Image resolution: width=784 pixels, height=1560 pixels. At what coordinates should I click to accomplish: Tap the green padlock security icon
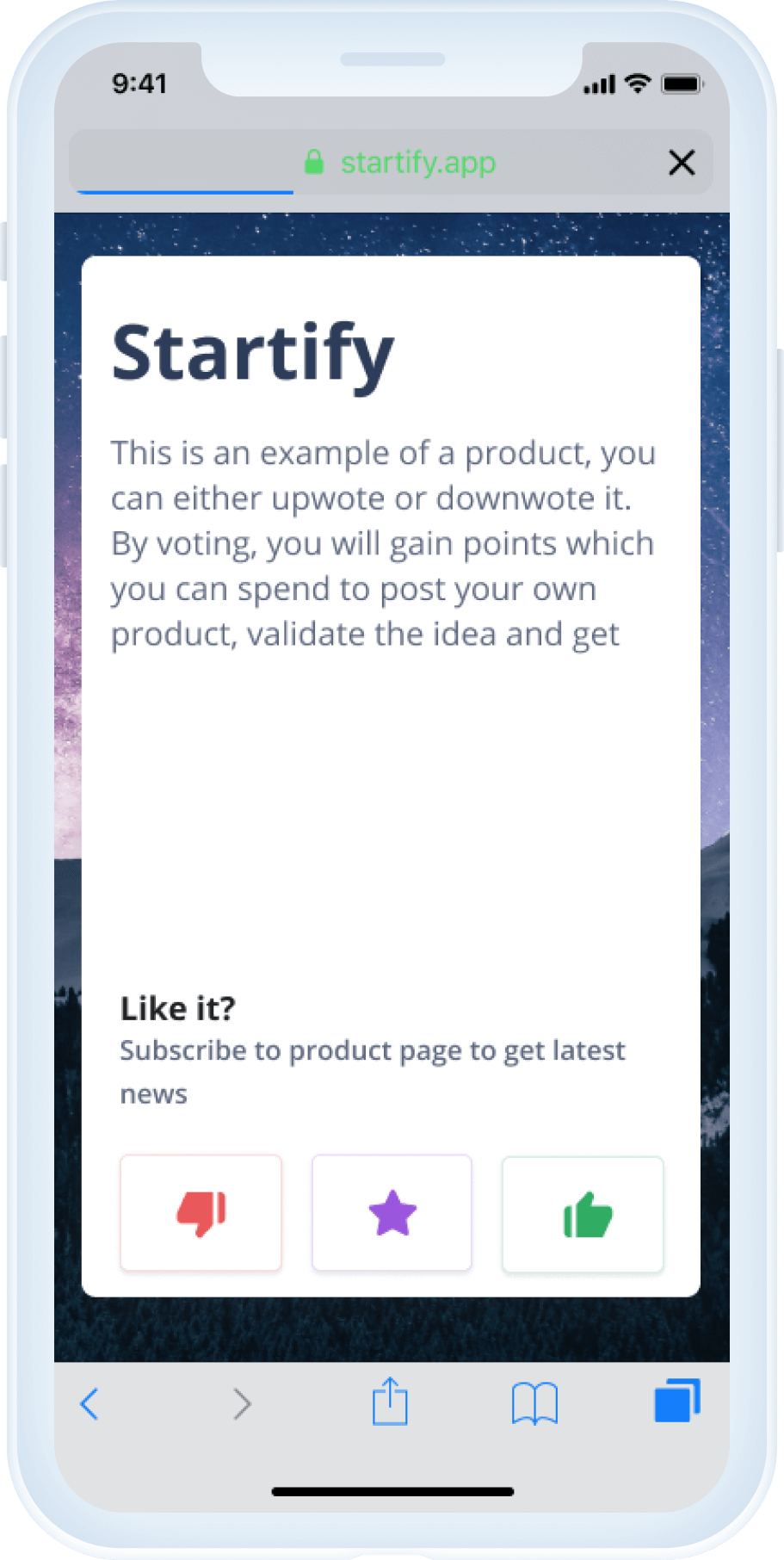coord(314,162)
